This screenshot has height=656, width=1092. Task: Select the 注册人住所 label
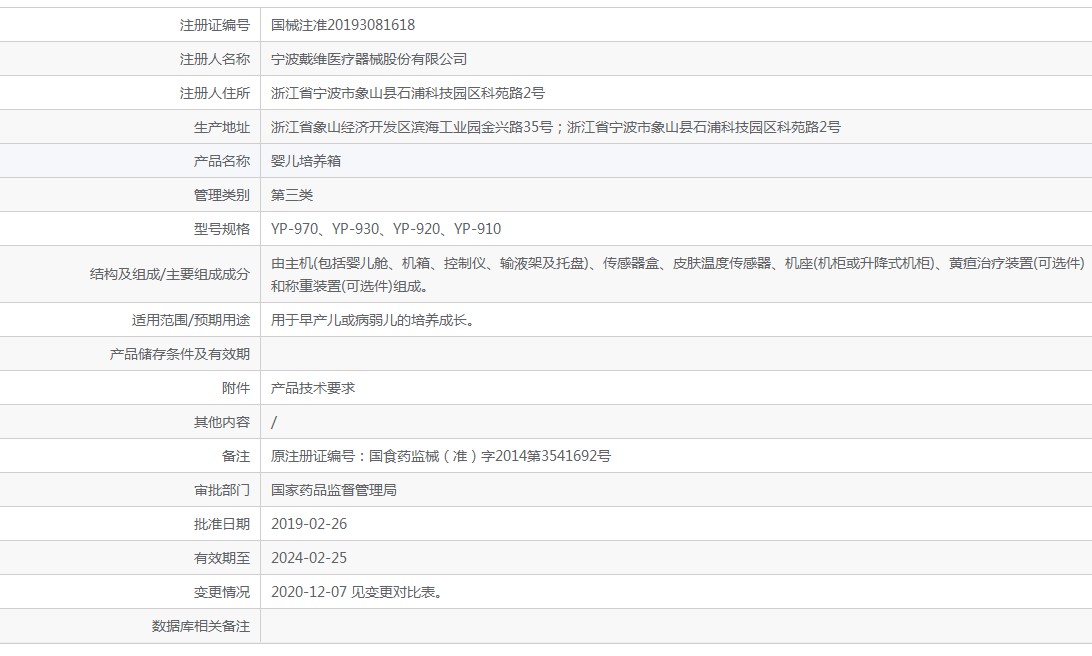tap(214, 93)
